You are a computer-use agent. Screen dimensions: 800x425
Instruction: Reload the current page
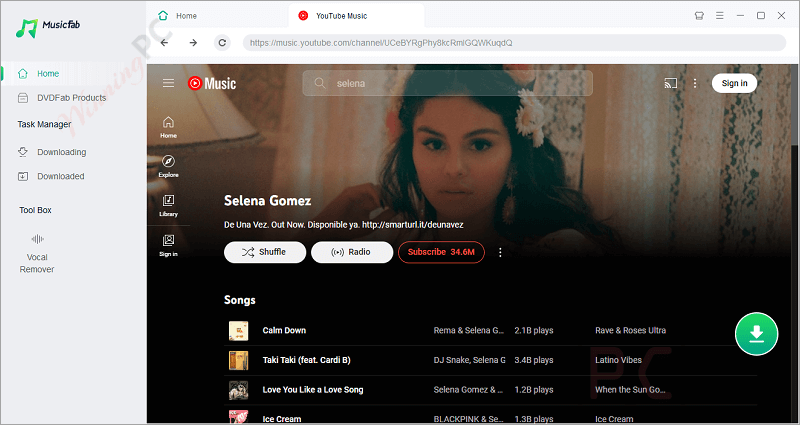pos(222,43)
